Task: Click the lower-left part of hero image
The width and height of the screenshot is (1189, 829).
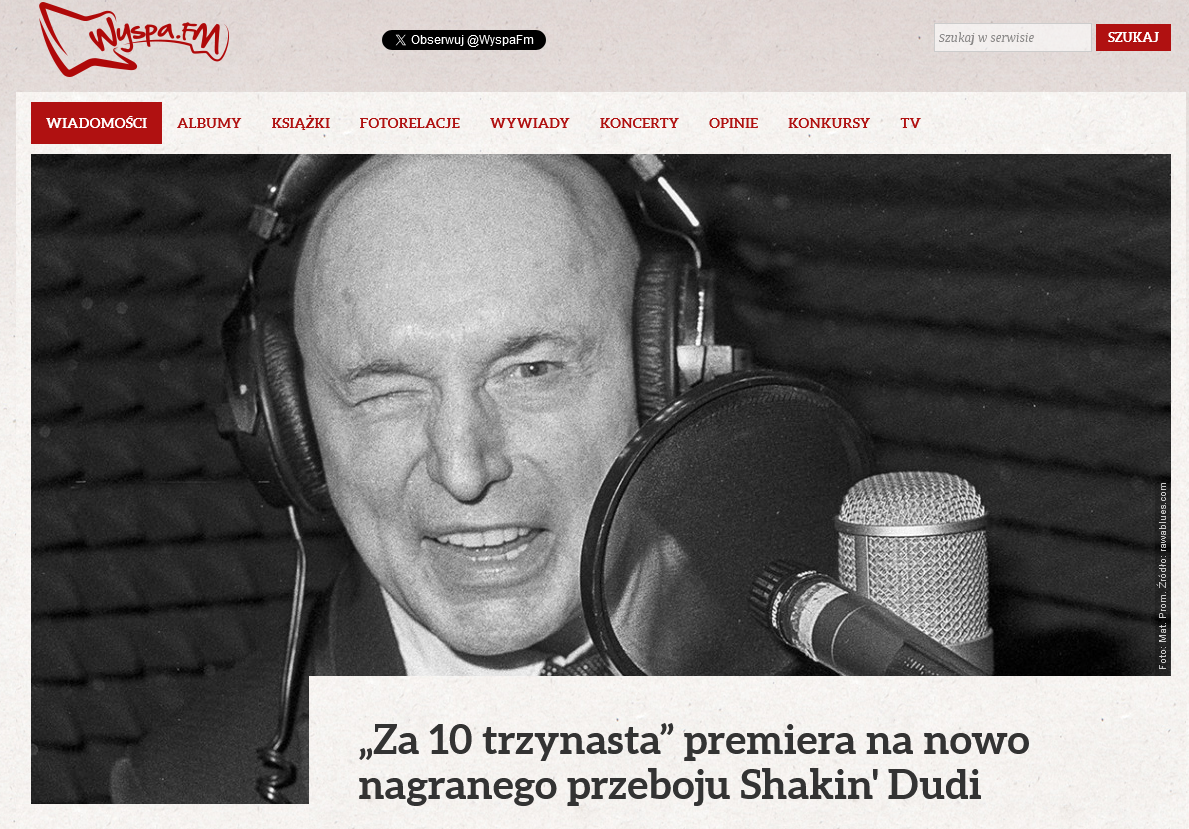Action: pyautogui.click(x=170, y=740)
